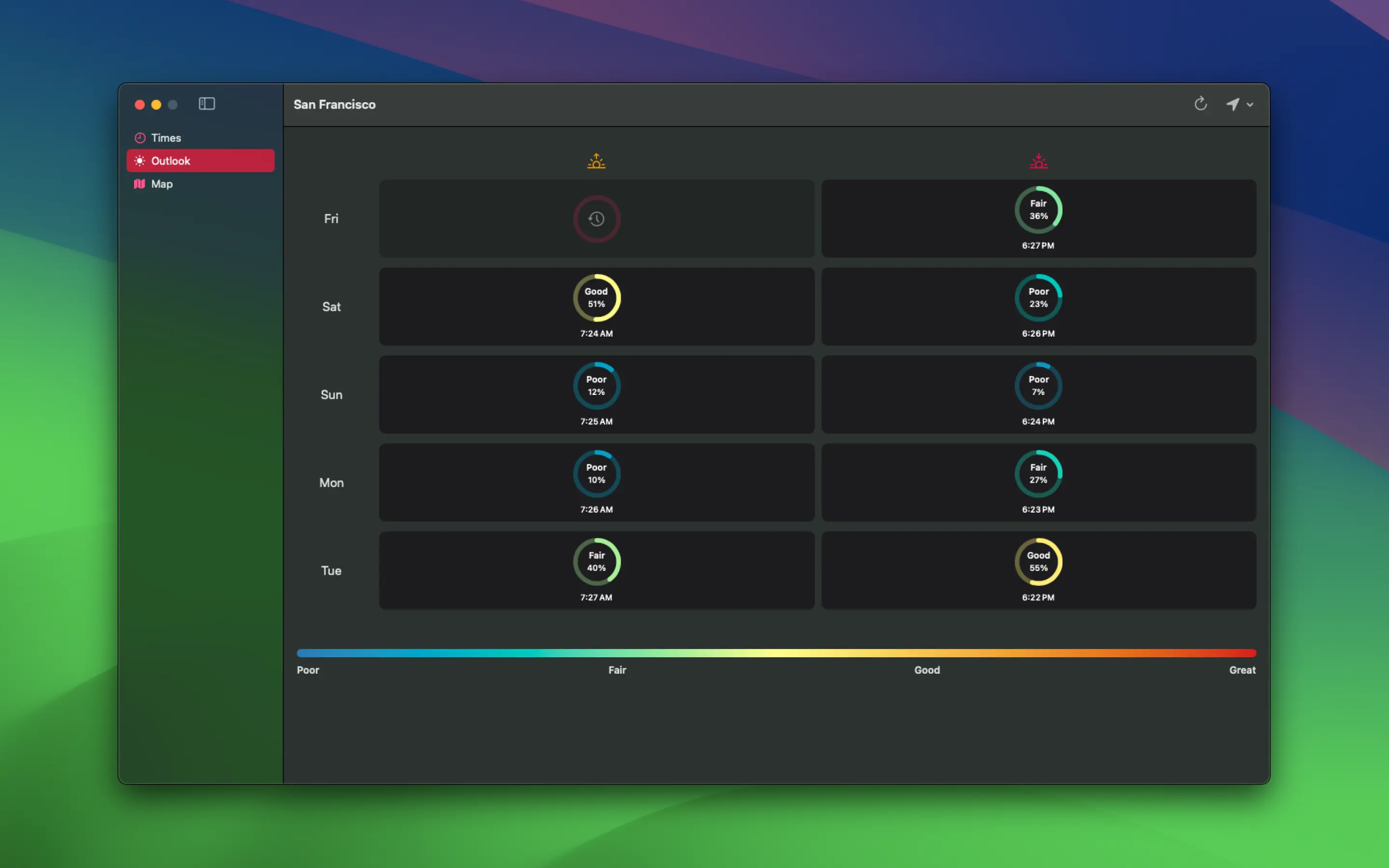Open the Times sidebar item
Image resolution: width=1389 pixels, height=868 pixels.
166,138
